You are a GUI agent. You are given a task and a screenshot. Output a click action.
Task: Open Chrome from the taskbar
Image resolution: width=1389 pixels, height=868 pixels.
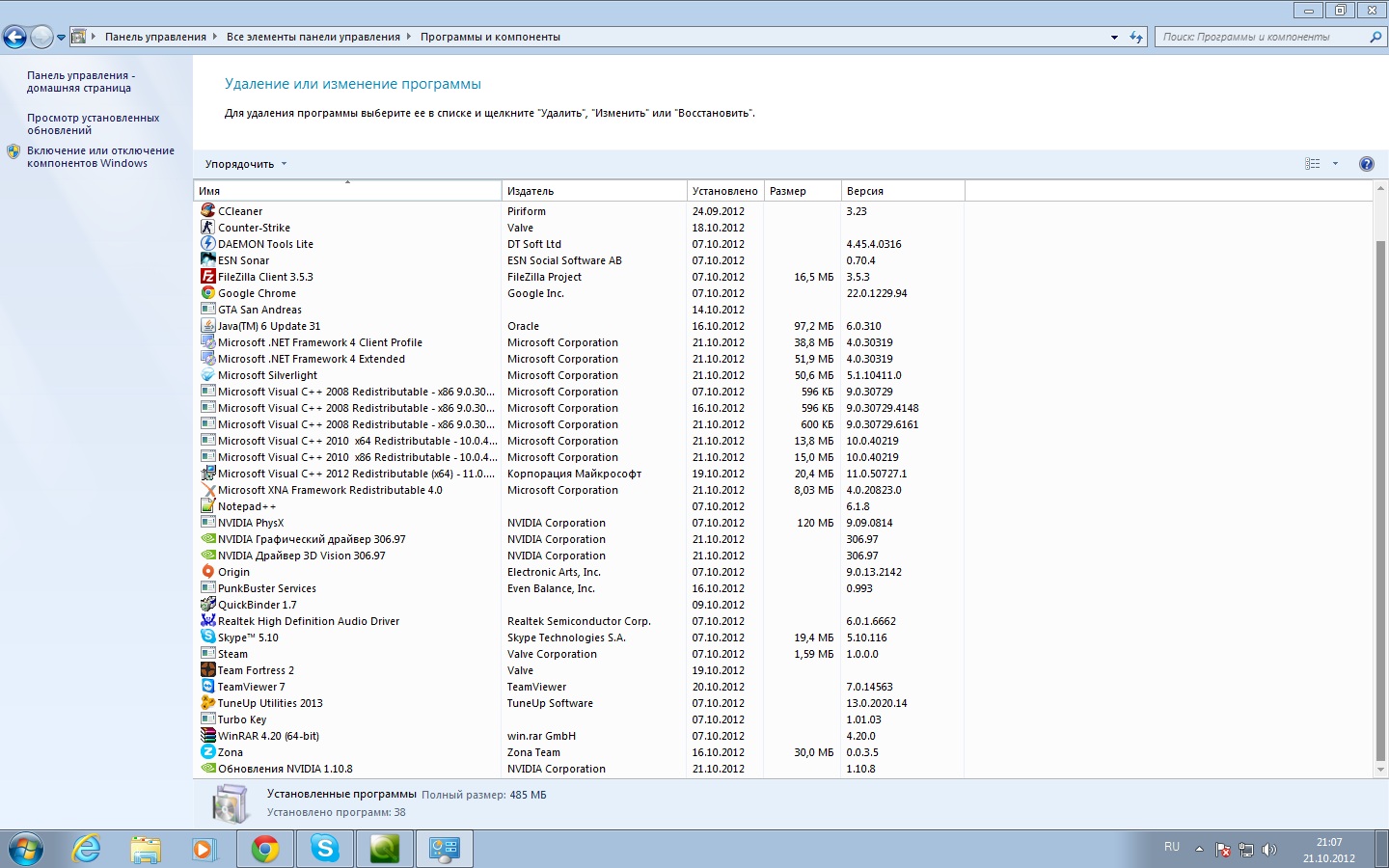265,849
